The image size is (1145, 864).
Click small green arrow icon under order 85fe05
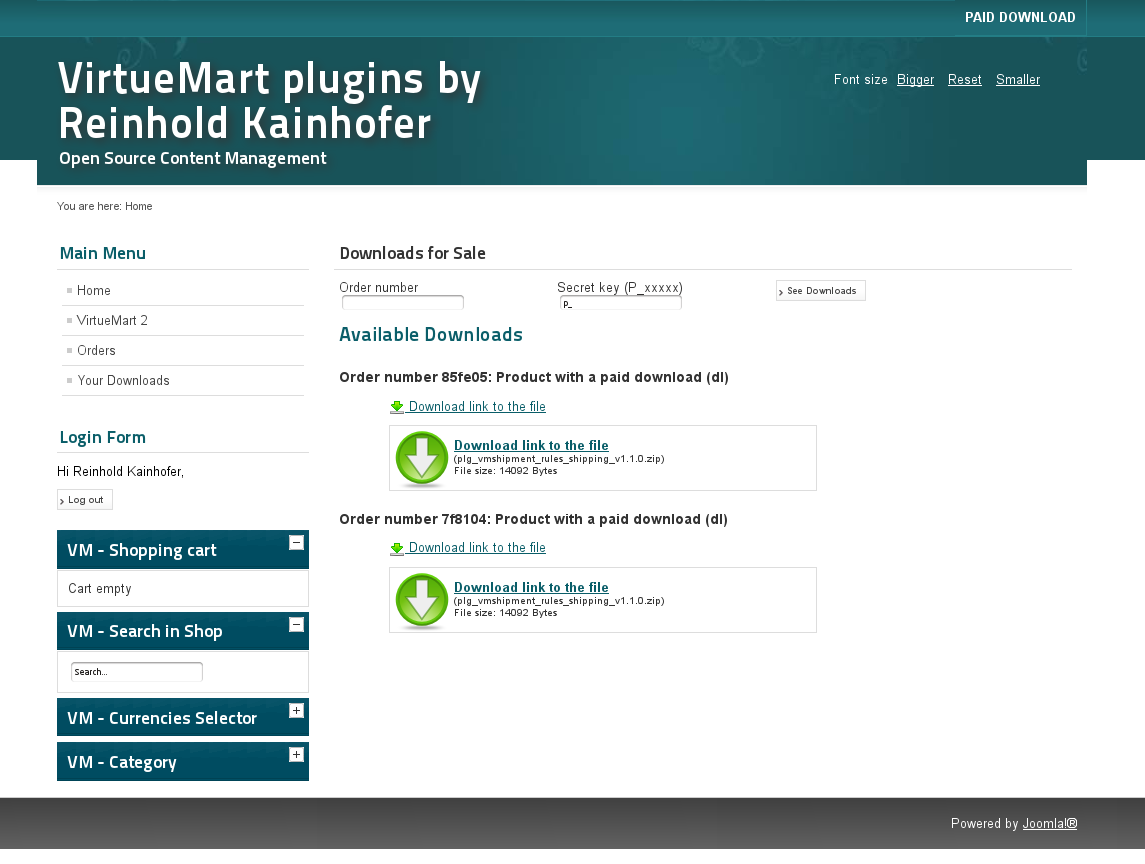coord(397,407)
